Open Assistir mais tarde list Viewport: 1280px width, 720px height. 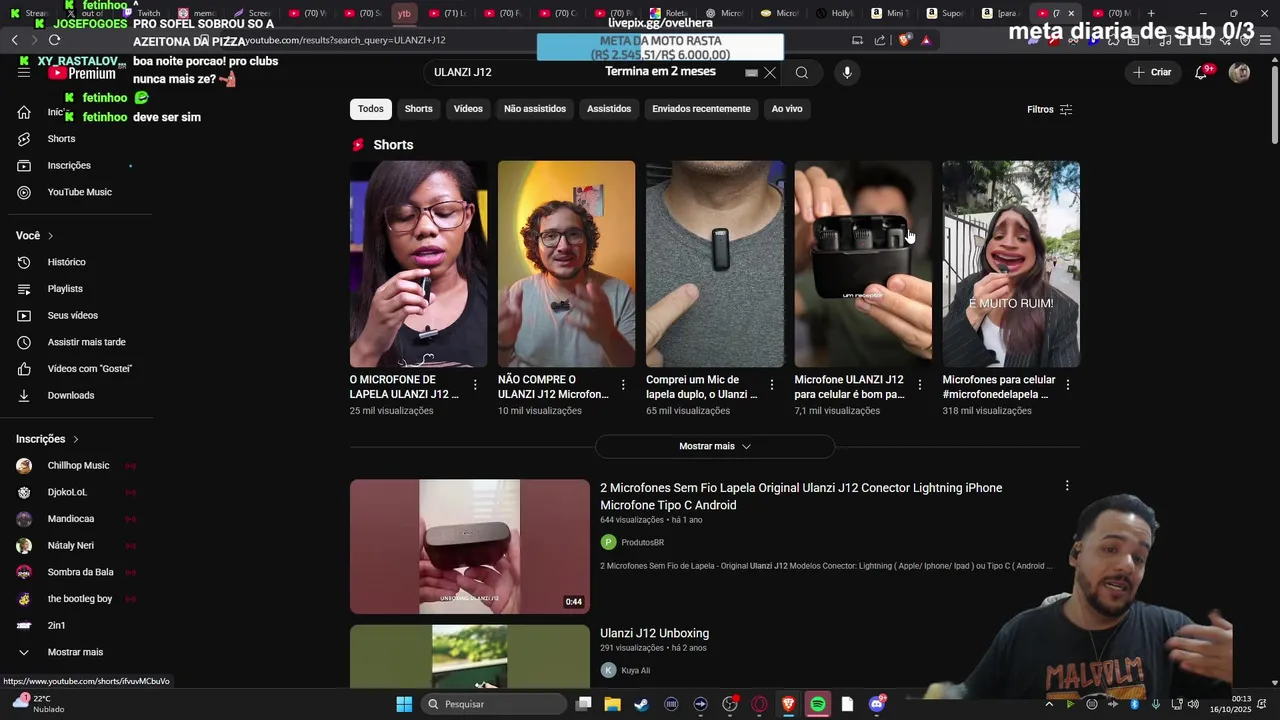[x=87, y=342]
